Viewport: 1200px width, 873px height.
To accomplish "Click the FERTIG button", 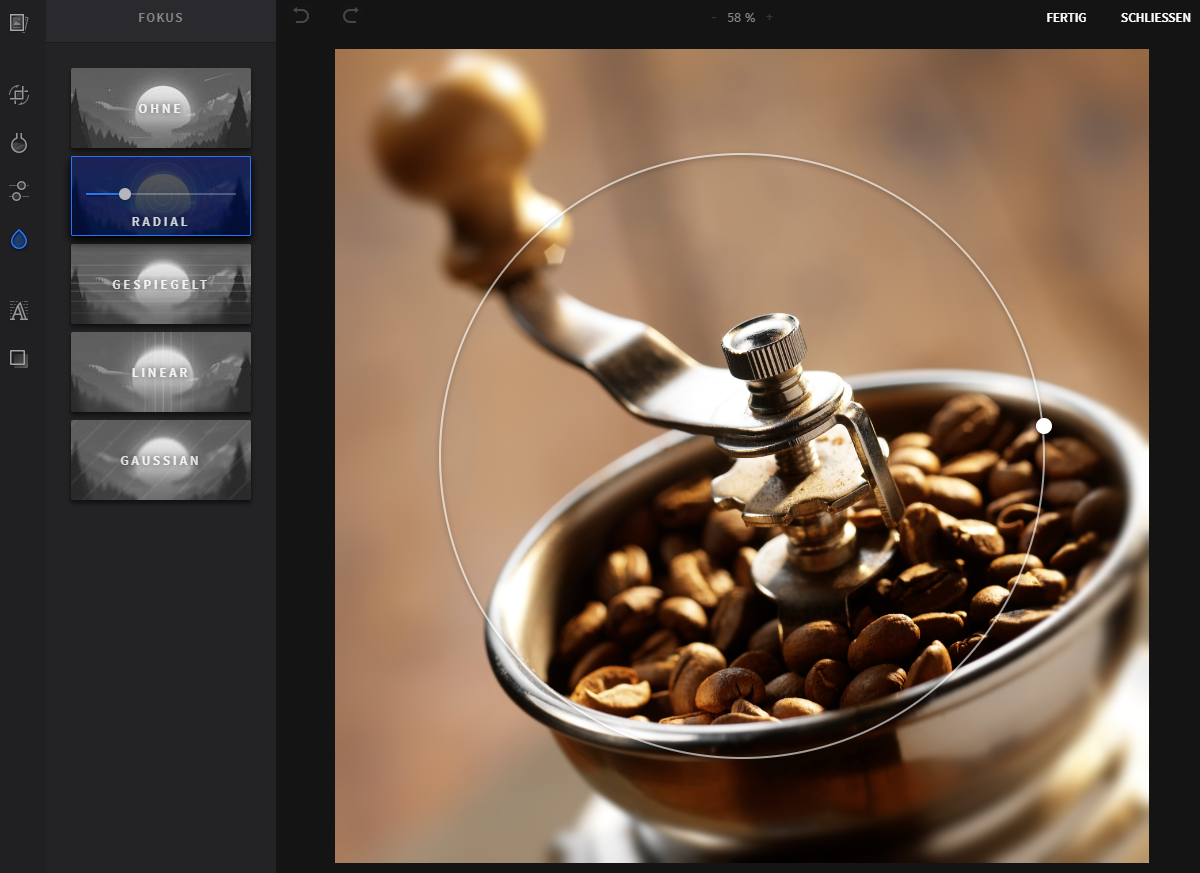I will pyautogui.click(x=1066, y=18).
